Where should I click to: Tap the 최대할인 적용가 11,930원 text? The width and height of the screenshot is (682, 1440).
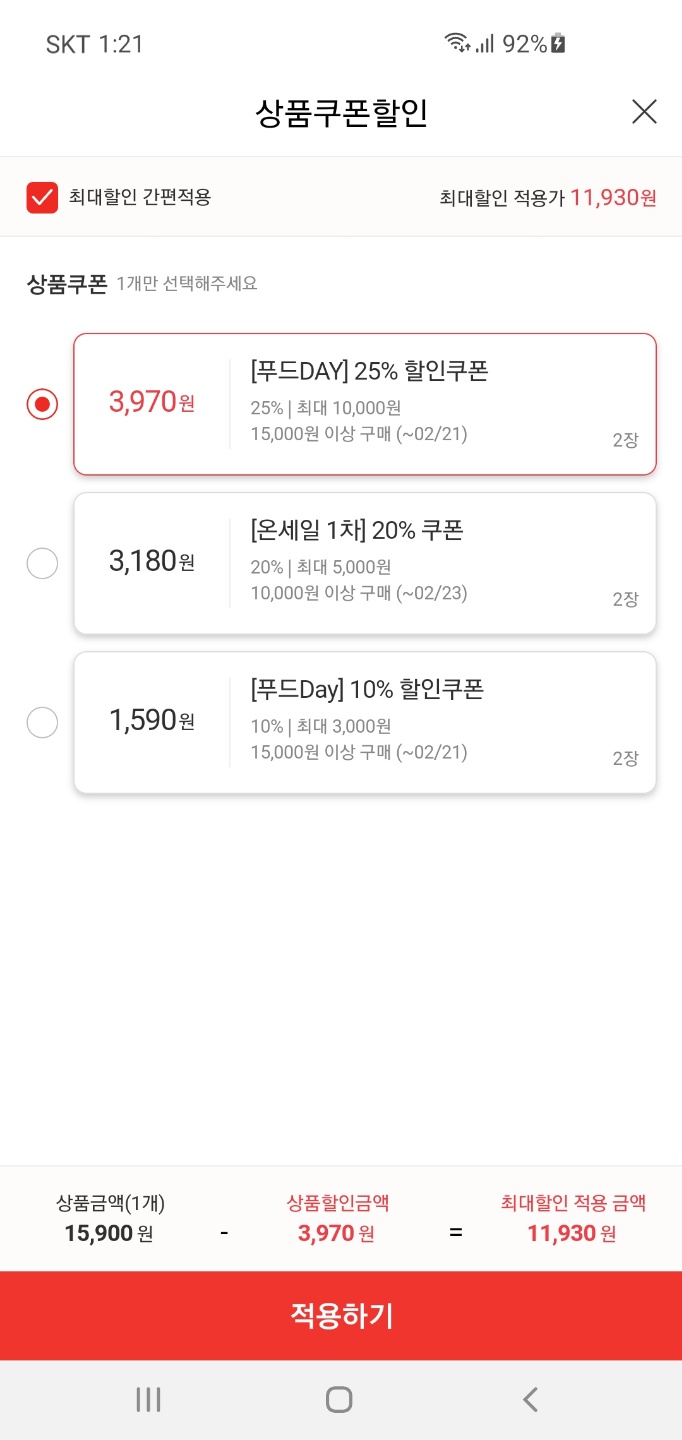[548, 197]
